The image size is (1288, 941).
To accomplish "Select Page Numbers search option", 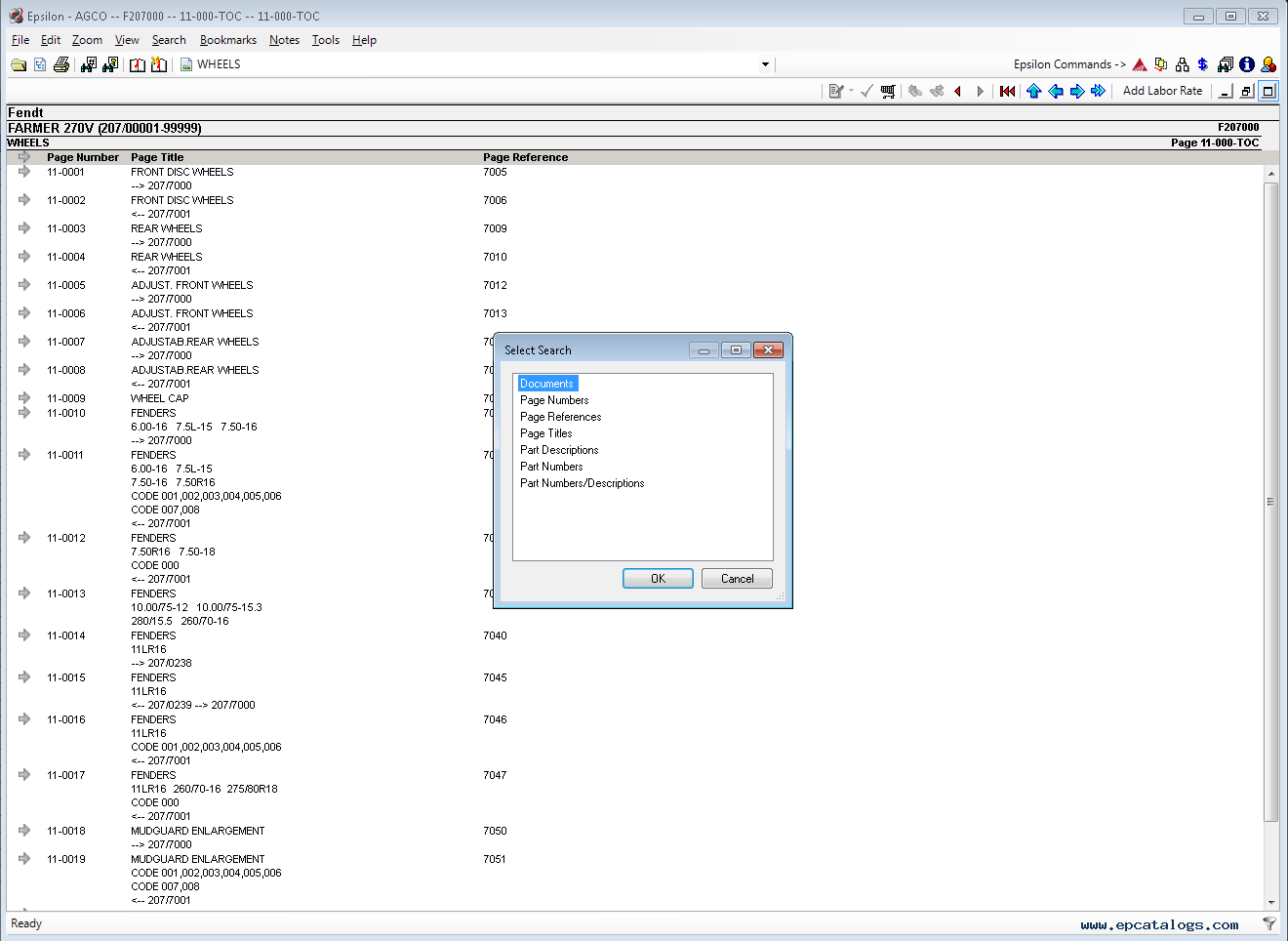I will point(554,400).
